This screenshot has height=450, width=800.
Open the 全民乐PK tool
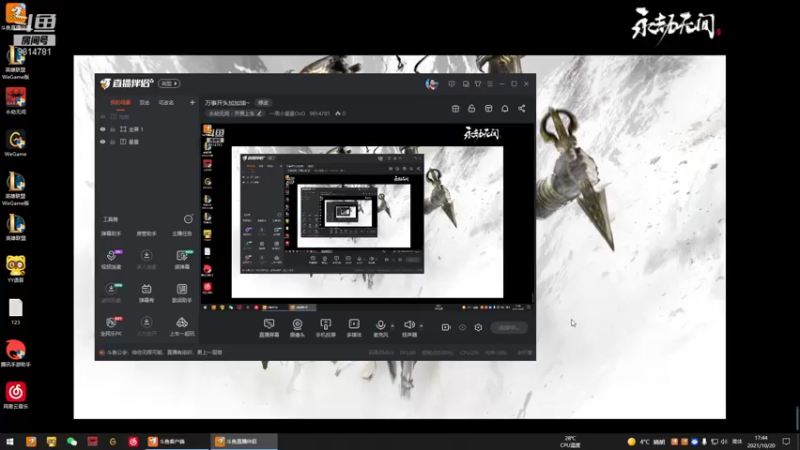tap(111, 327)
